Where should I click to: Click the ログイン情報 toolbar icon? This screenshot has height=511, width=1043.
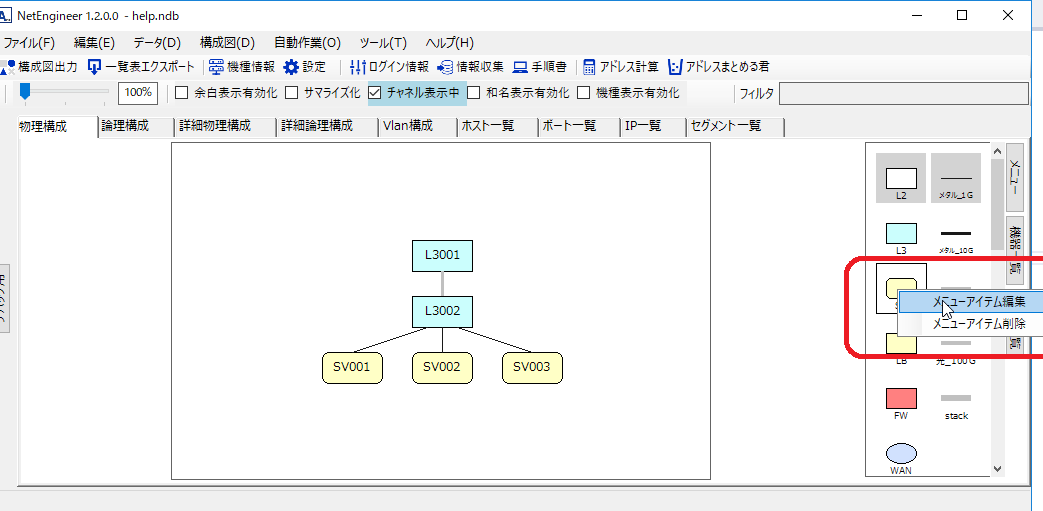tap(358, 67)
